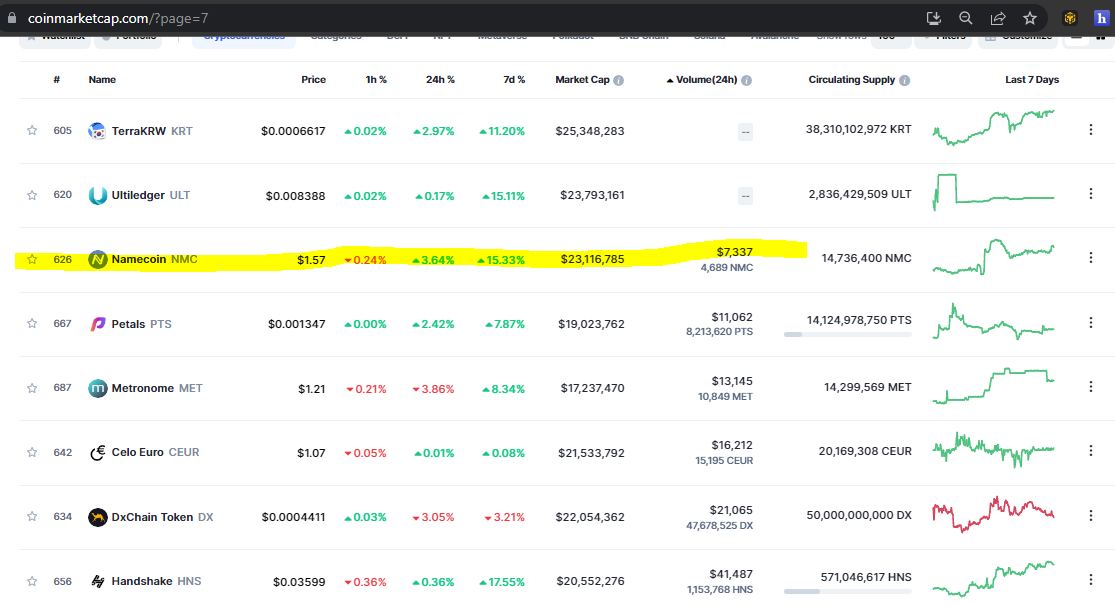This screenshot has height=609, width=1115.
Task: Open the Namecoin 7-day sparkline chart
Action: click(993, 258)
